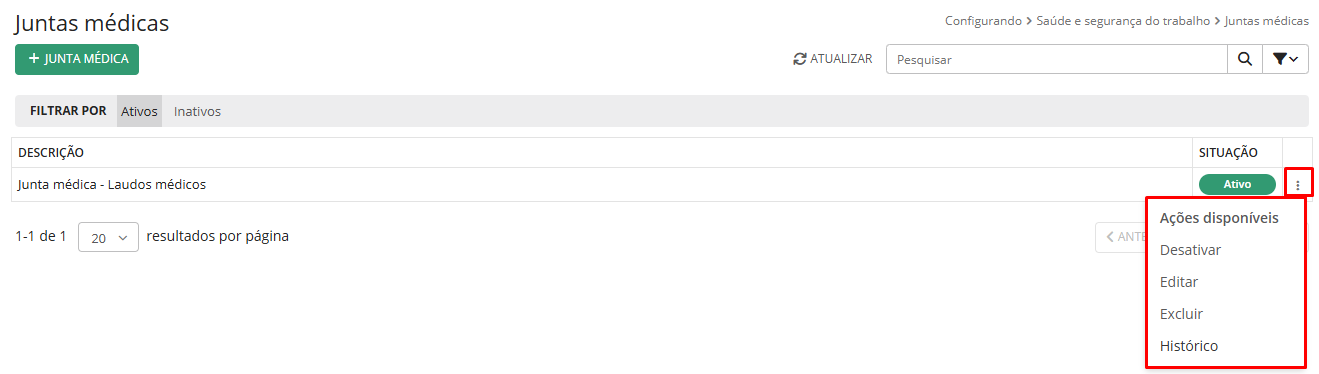Choose Excluir from the actions menu

tap(1181, 314)
